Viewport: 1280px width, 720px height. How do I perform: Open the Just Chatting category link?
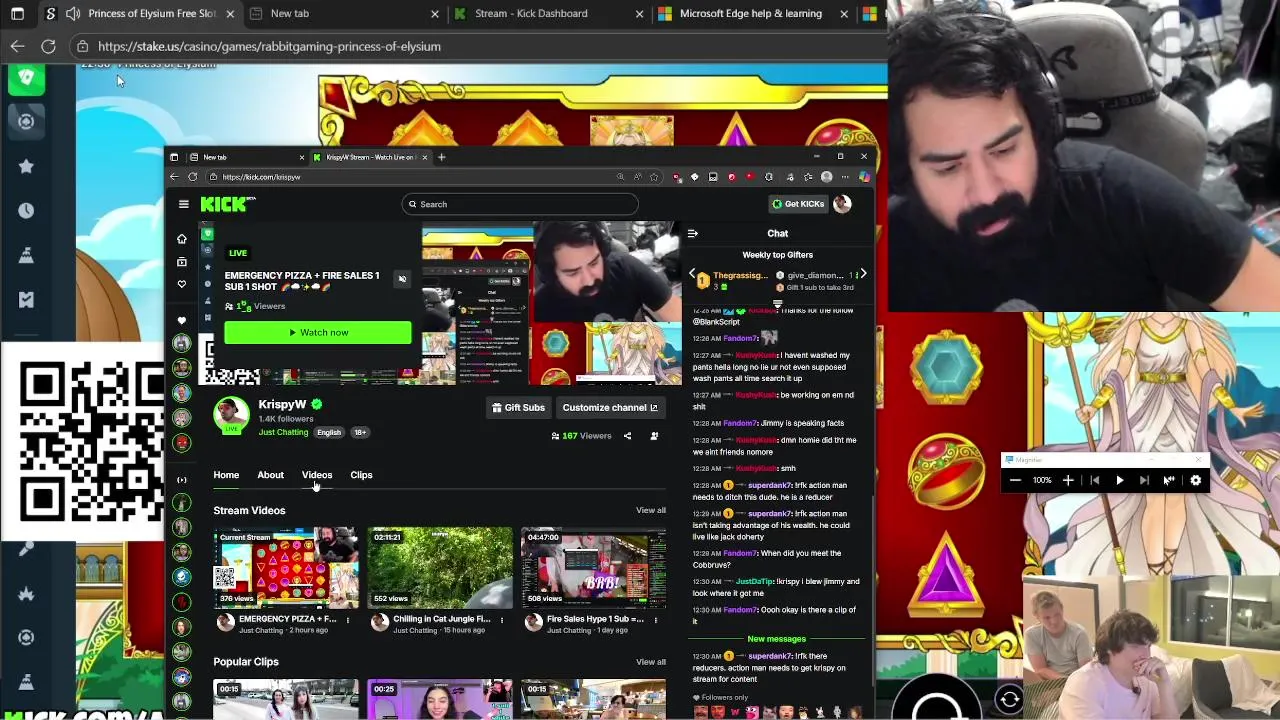(283, 432)
